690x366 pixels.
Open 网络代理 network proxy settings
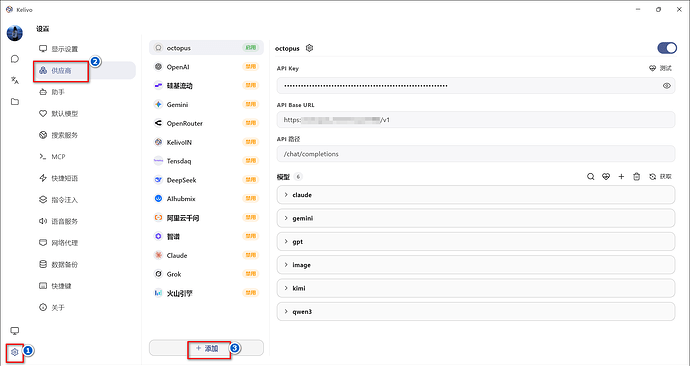(x=85, y=243)
